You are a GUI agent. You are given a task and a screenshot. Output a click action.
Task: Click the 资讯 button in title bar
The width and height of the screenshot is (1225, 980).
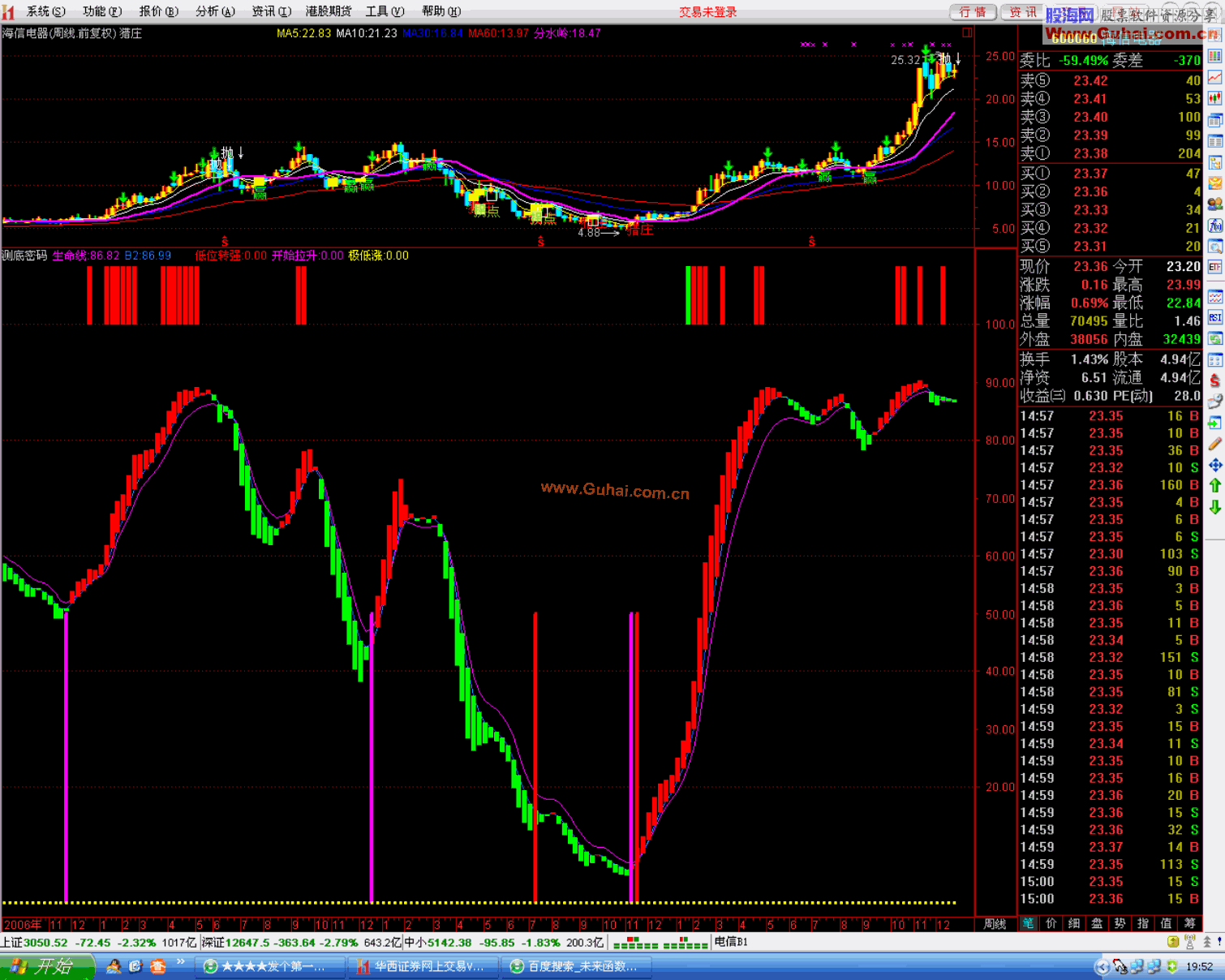(x=1023, y=12)
